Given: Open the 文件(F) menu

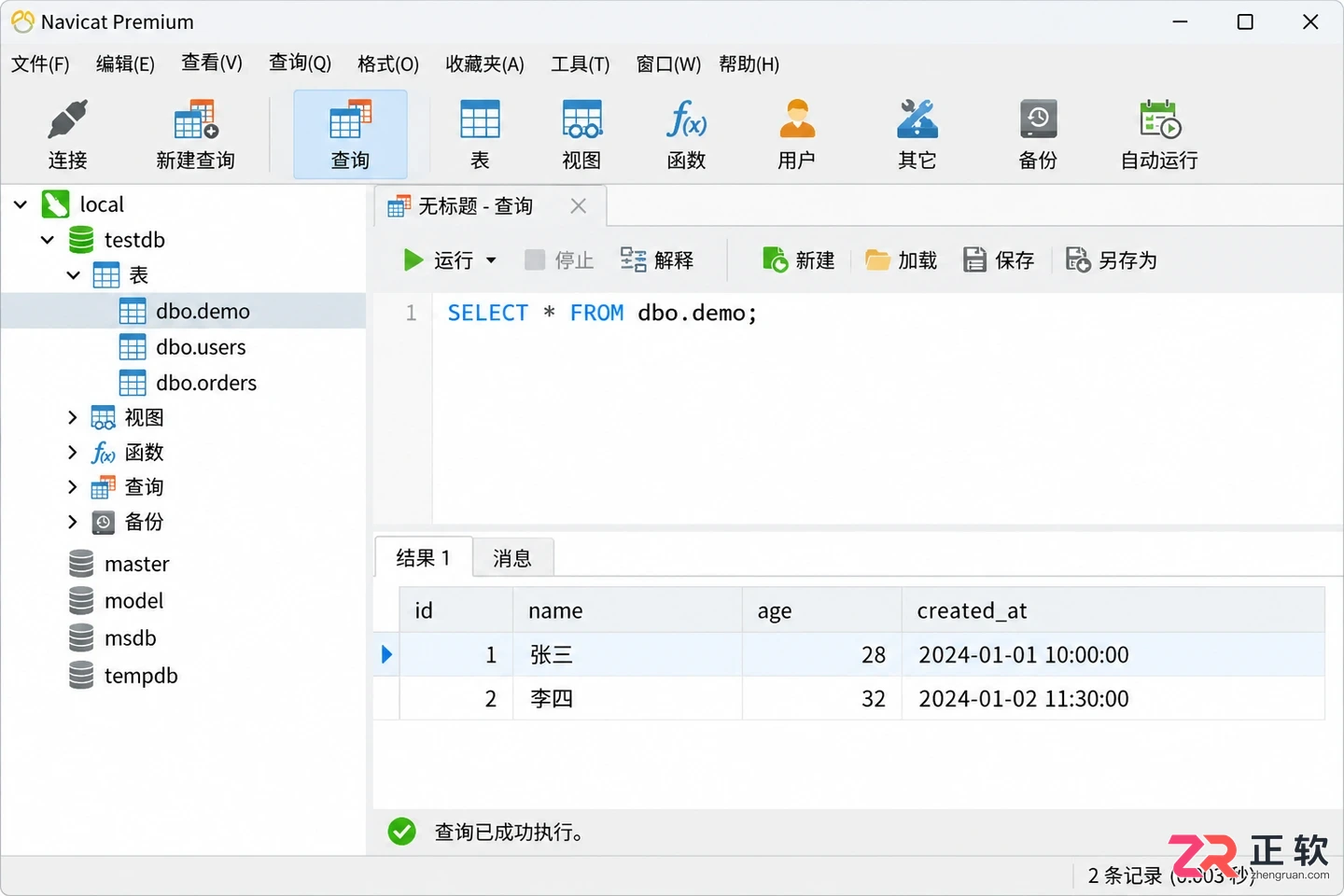Looking at the screenshot, I should (40, 63).
